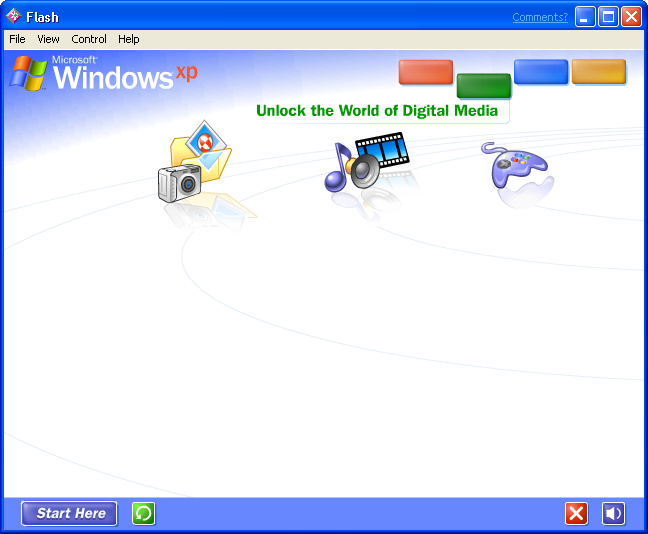Open the View menu
The width and height of the screenshot is (648, 534).
click(x=48, y=39)
